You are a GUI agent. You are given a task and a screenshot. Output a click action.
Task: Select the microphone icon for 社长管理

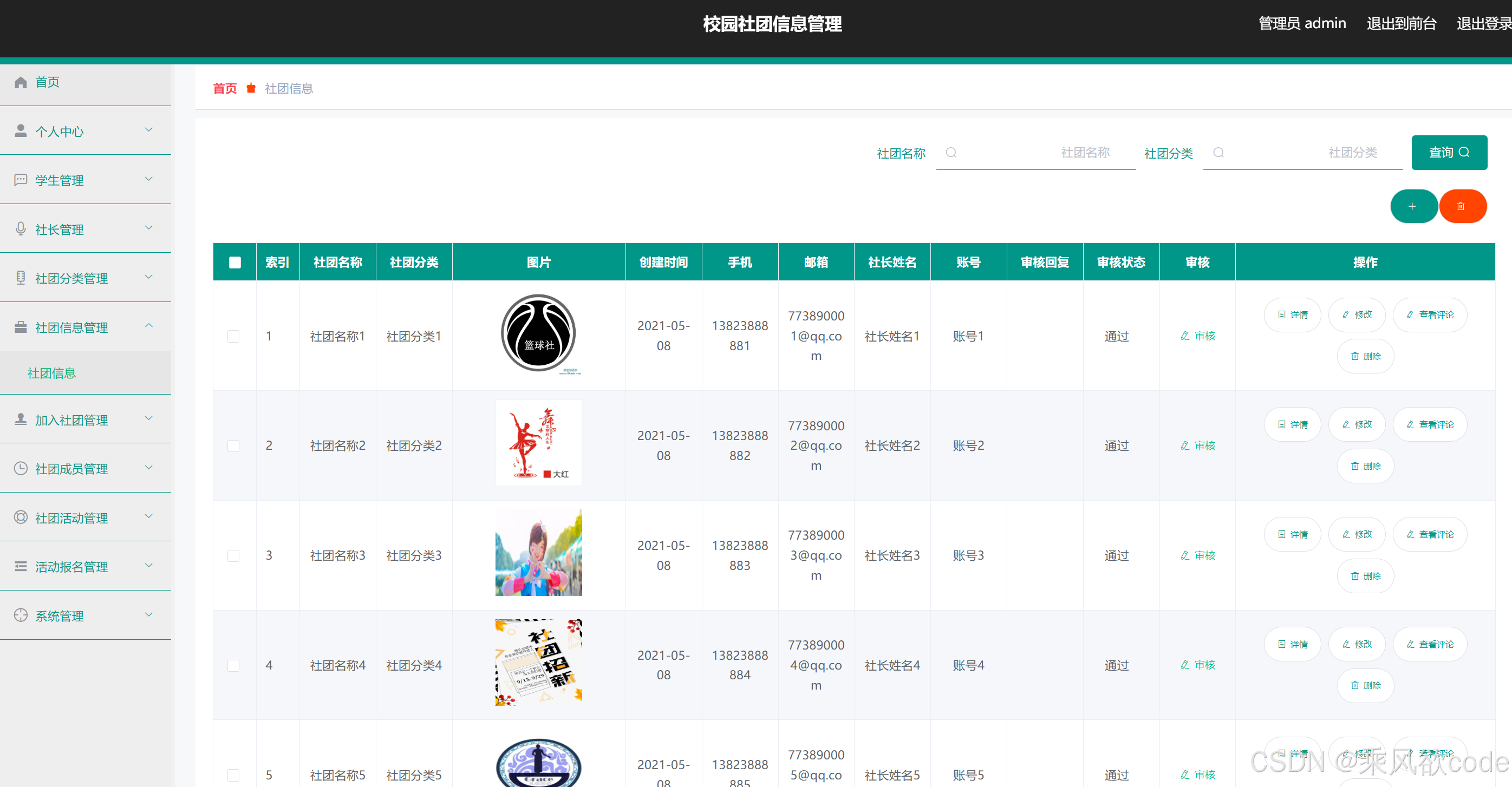click(x=21, y=229)
